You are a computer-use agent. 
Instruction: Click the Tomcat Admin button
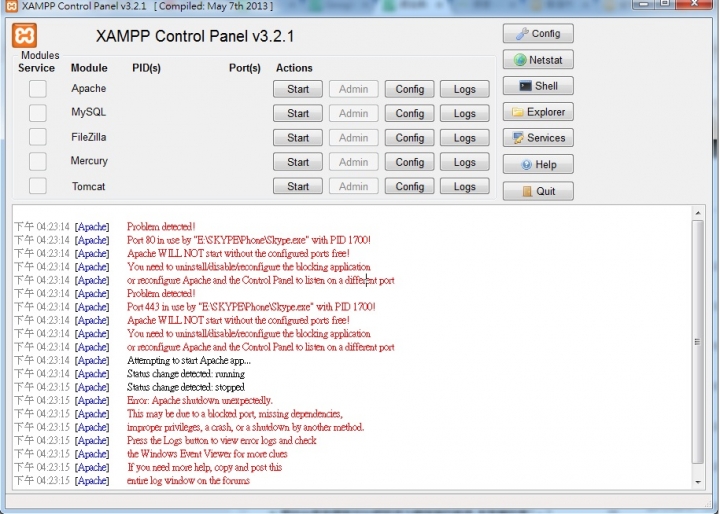tap(354, 186)
